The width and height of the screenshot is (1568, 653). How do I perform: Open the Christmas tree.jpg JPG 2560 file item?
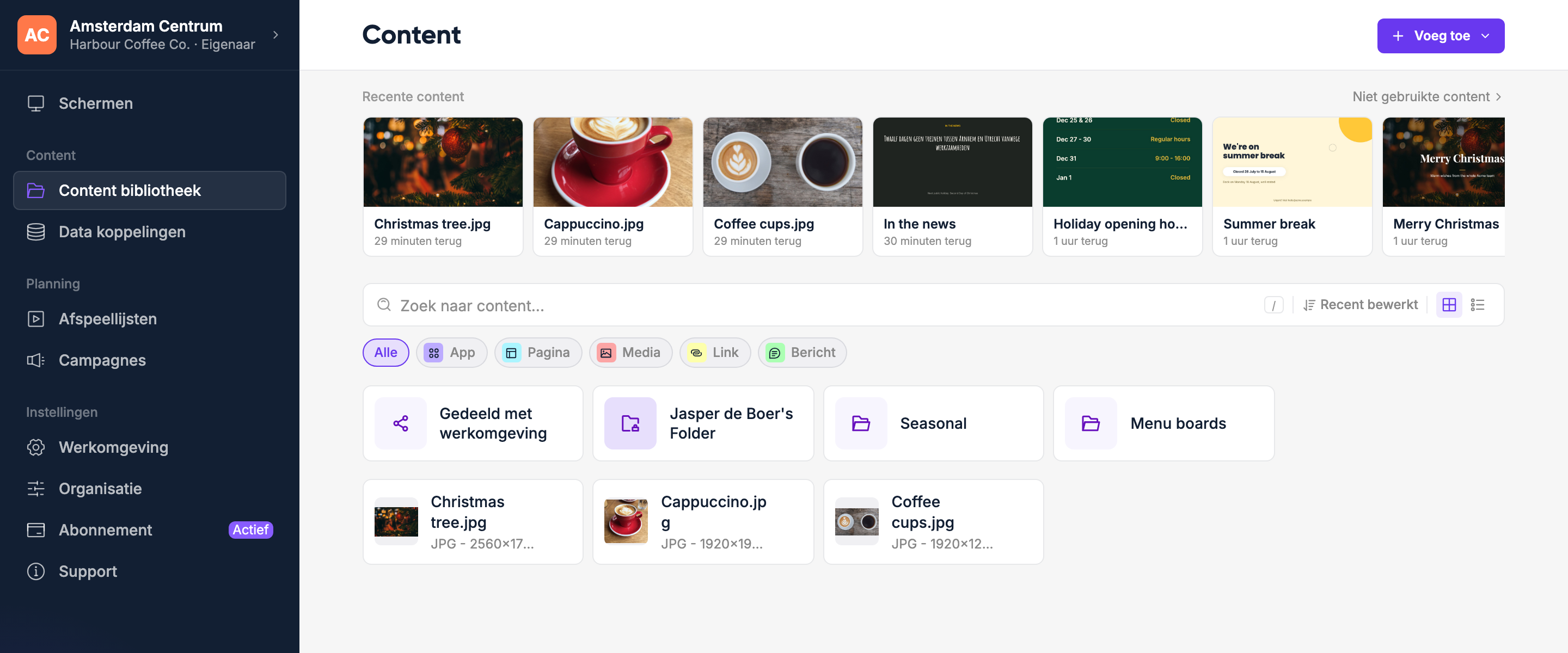coord(473,522)
